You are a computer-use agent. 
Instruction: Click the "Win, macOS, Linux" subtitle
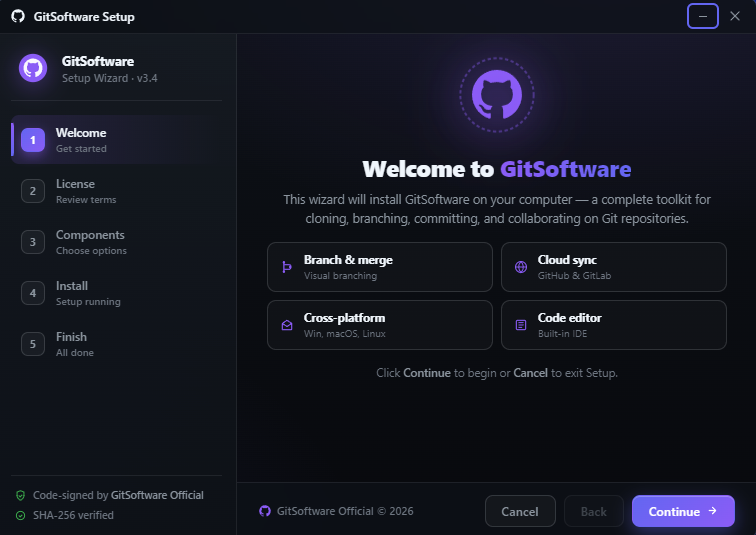click(x=345, y=334)
